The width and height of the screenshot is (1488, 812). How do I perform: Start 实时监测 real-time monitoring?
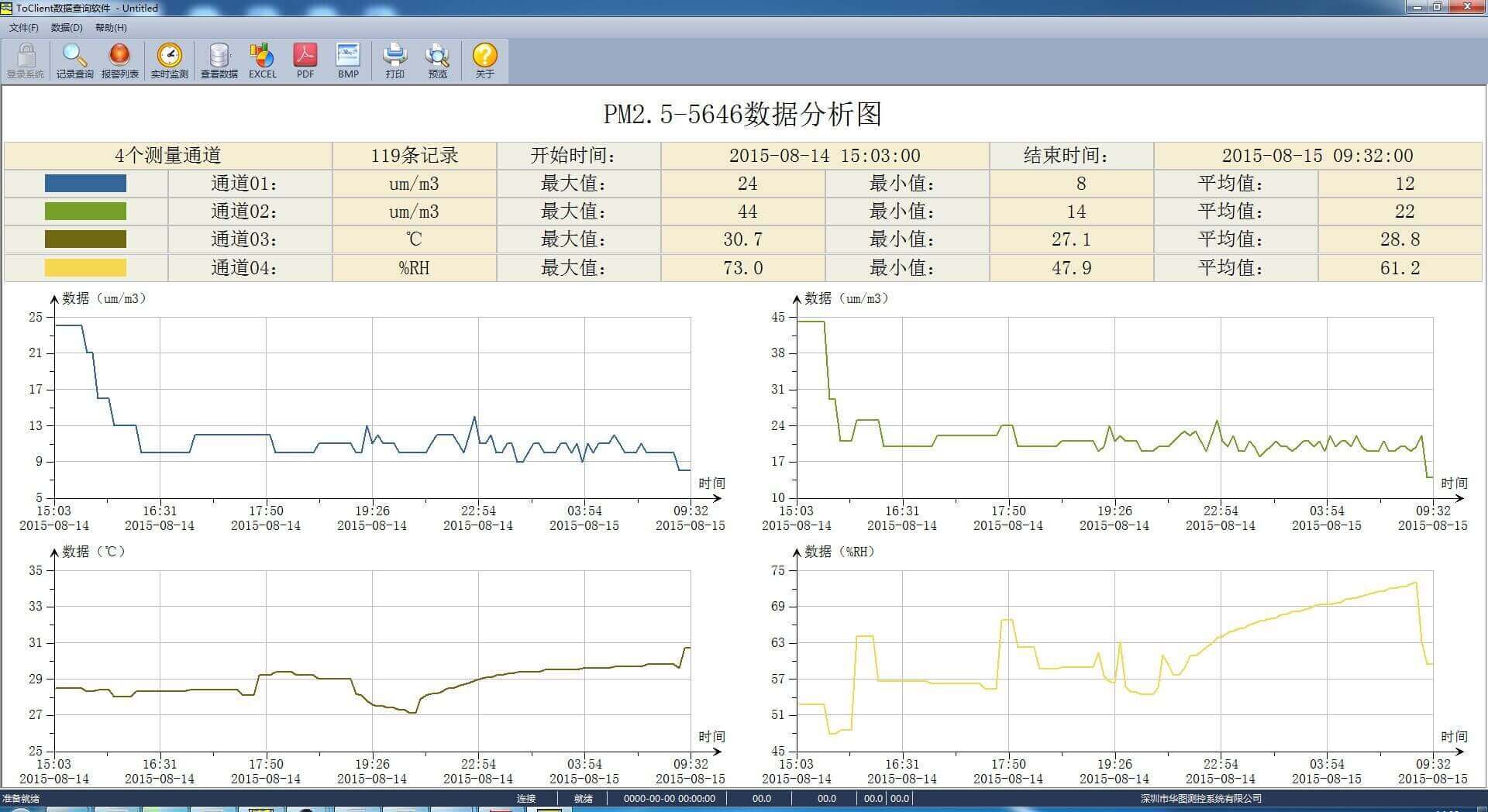pos(169,60)
